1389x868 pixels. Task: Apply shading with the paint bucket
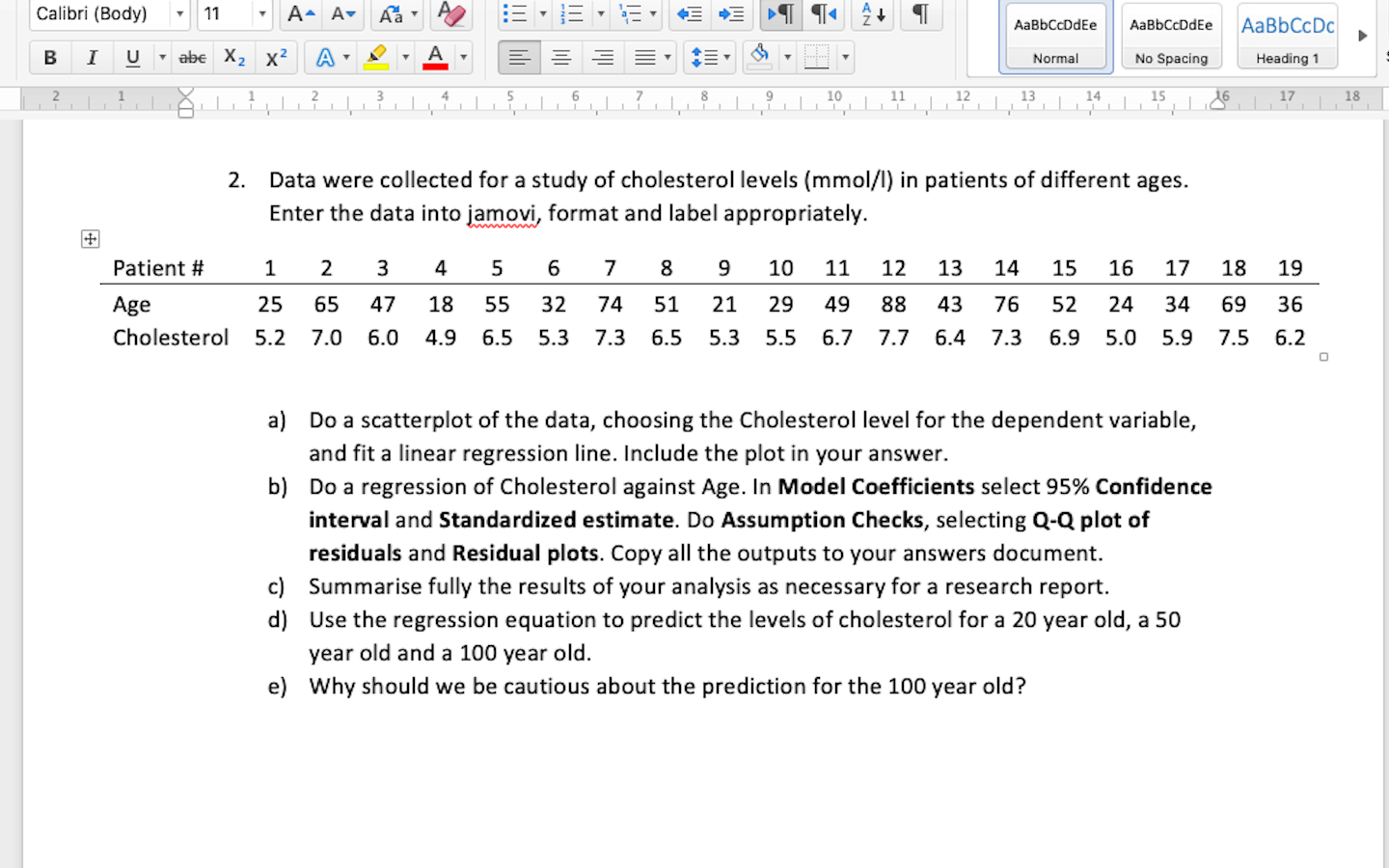(760, 57)
